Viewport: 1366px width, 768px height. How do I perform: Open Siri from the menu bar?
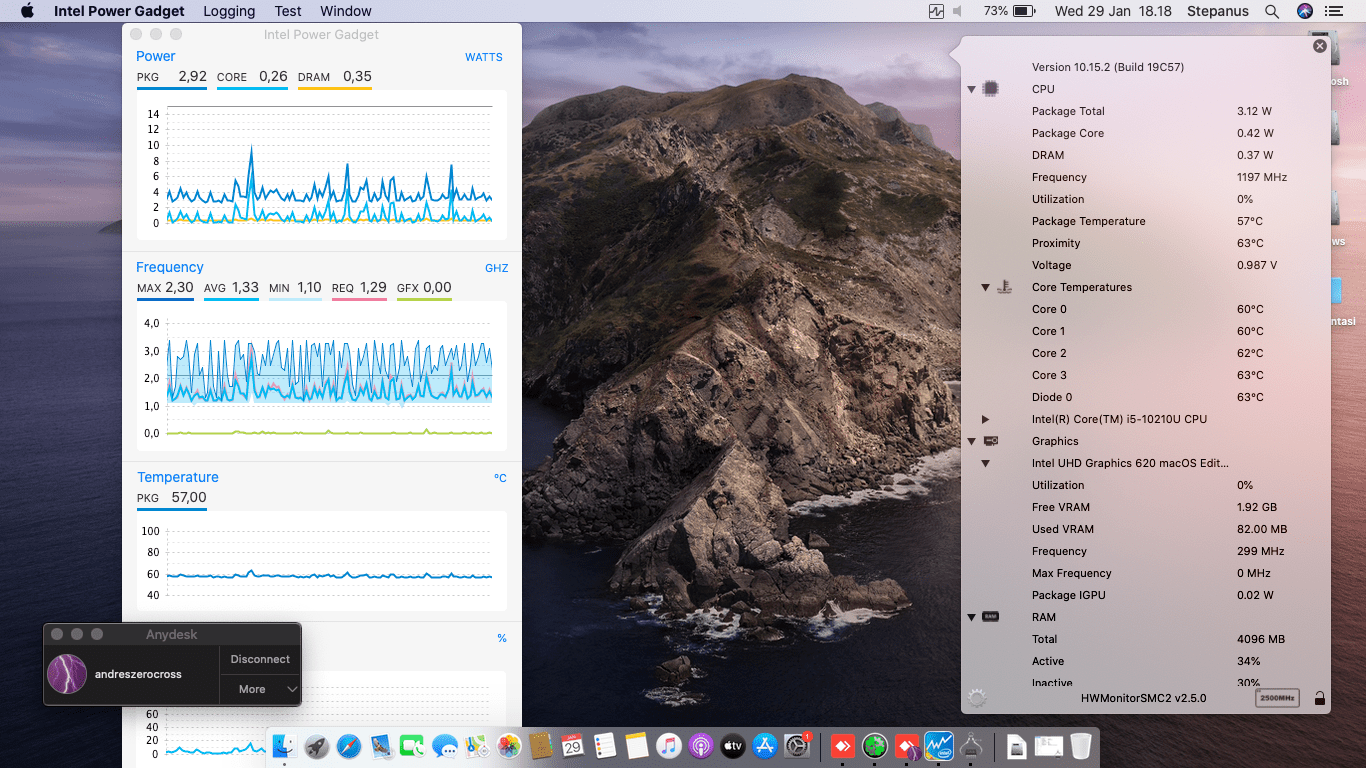point(1304,11)
